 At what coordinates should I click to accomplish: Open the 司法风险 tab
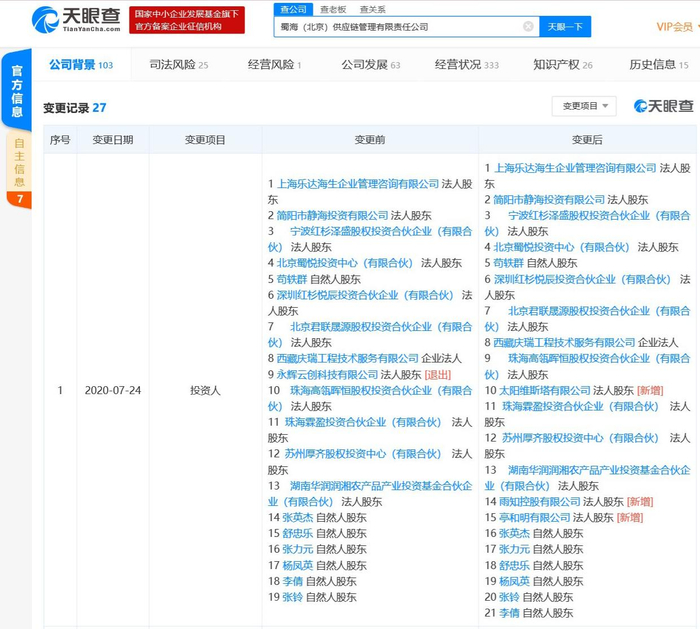pos(178,65)
